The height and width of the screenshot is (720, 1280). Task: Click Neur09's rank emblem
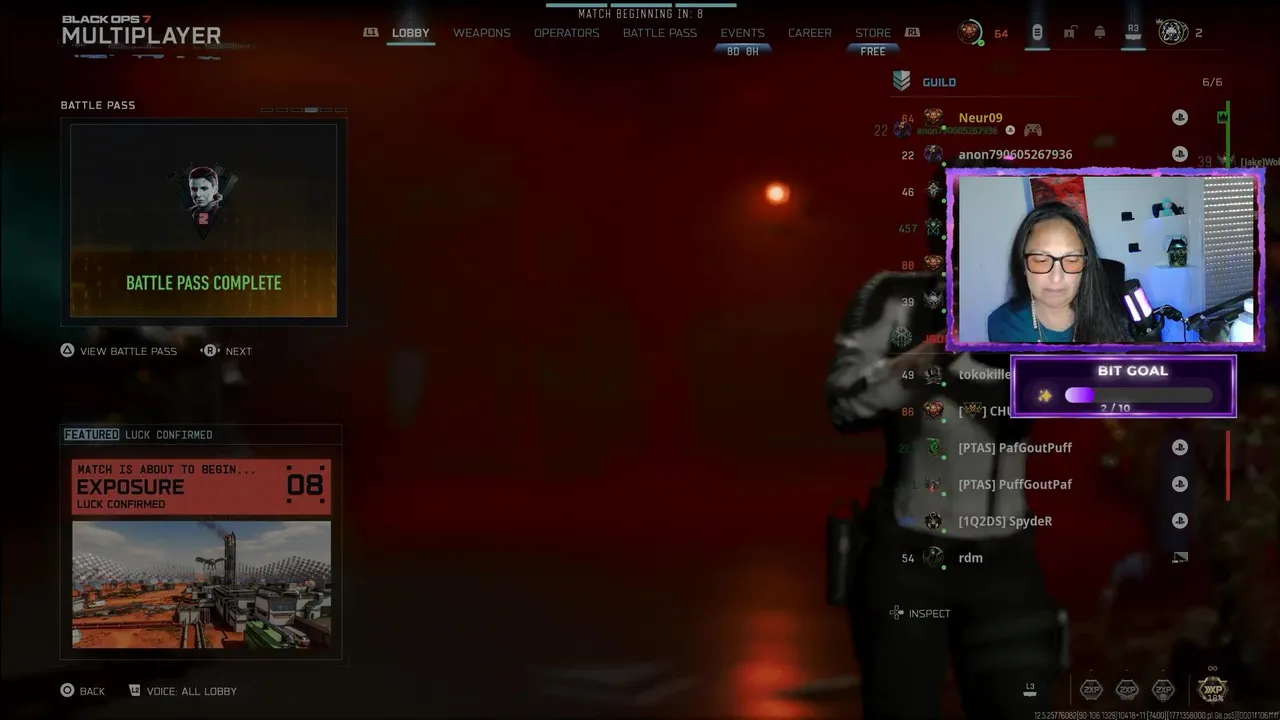pyautogui.click(x=933, y=117)
